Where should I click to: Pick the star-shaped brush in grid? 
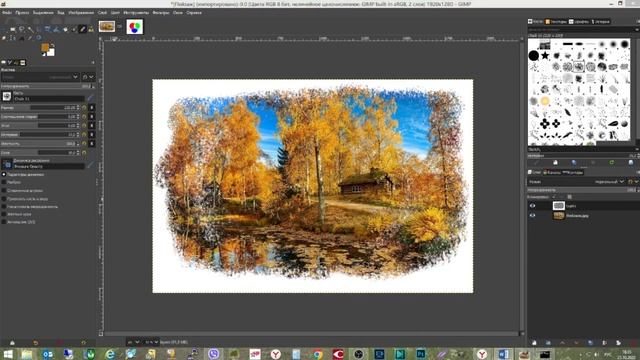pos(545,55)
